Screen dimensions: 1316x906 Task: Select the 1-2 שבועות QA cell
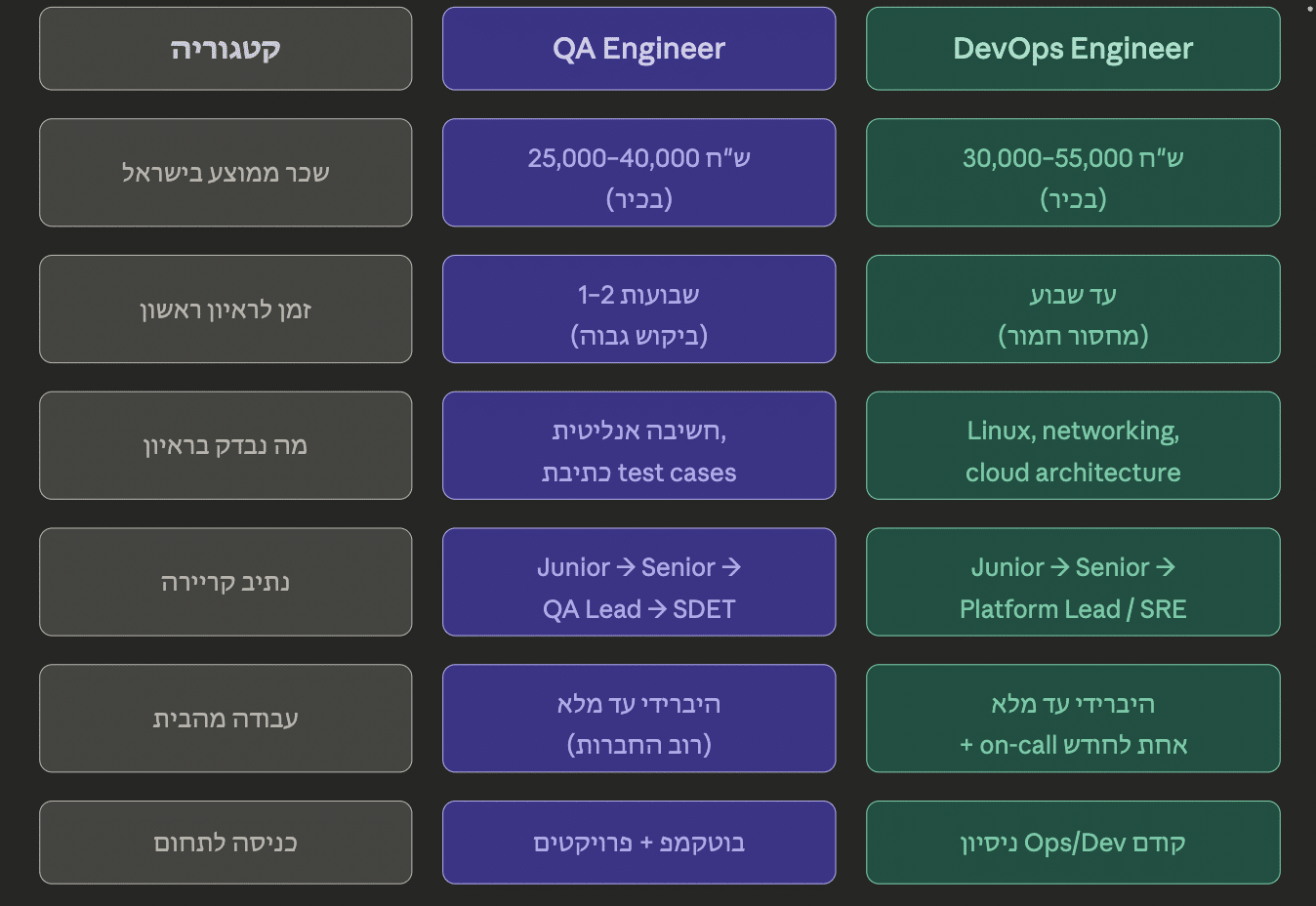point(638,309)
